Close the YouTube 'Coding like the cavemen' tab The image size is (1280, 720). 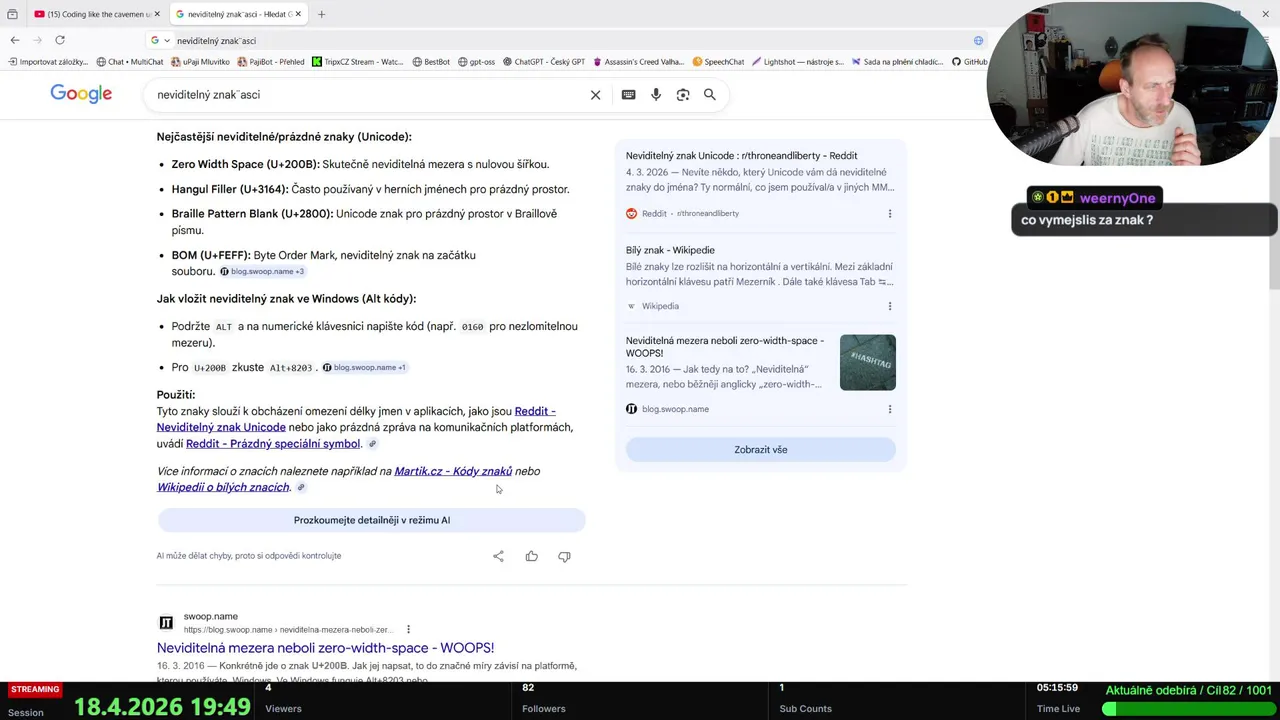click(x=157, y=14)
